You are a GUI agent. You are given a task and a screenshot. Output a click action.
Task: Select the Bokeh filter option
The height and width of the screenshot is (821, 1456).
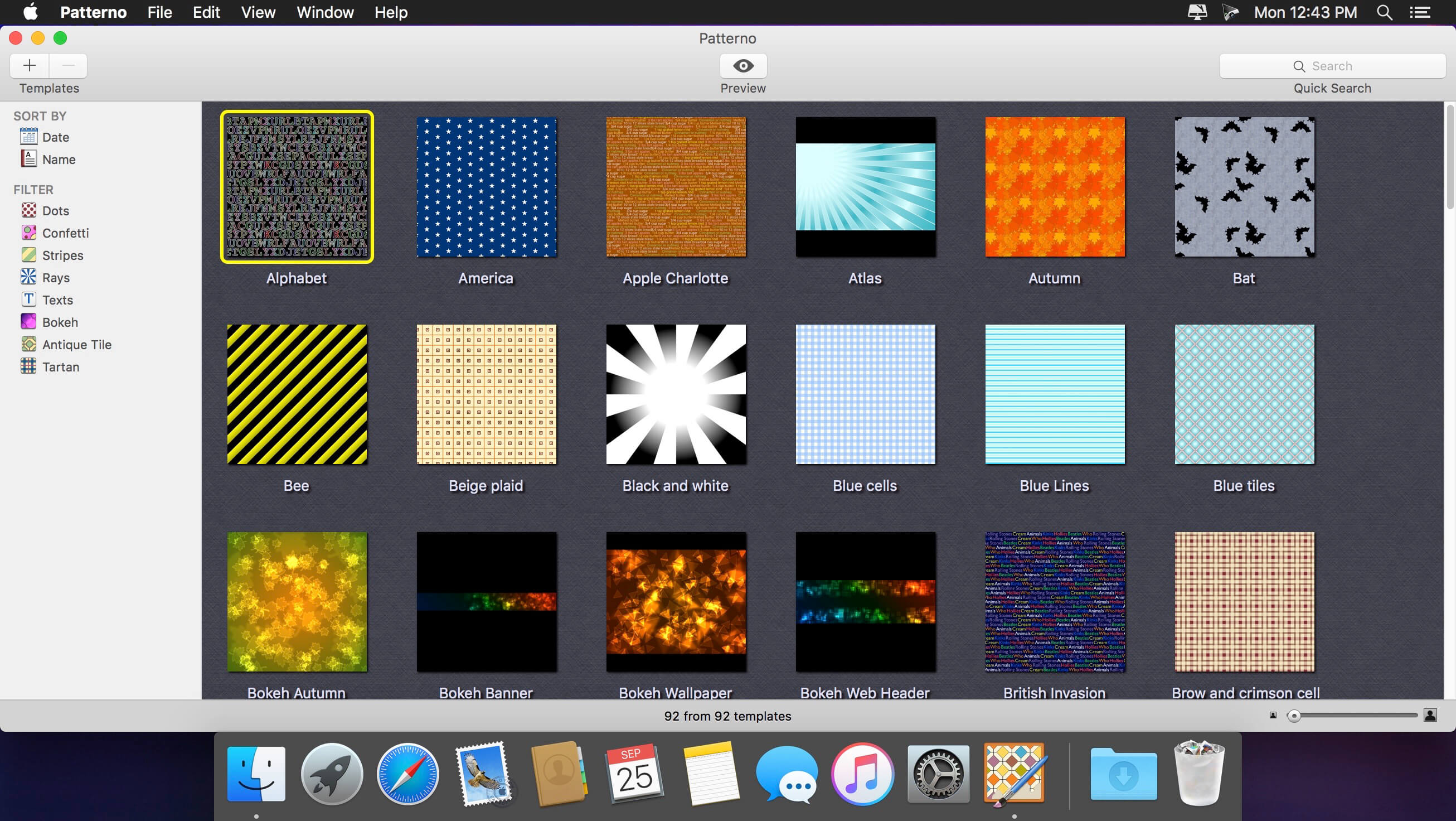coord(60,322)
